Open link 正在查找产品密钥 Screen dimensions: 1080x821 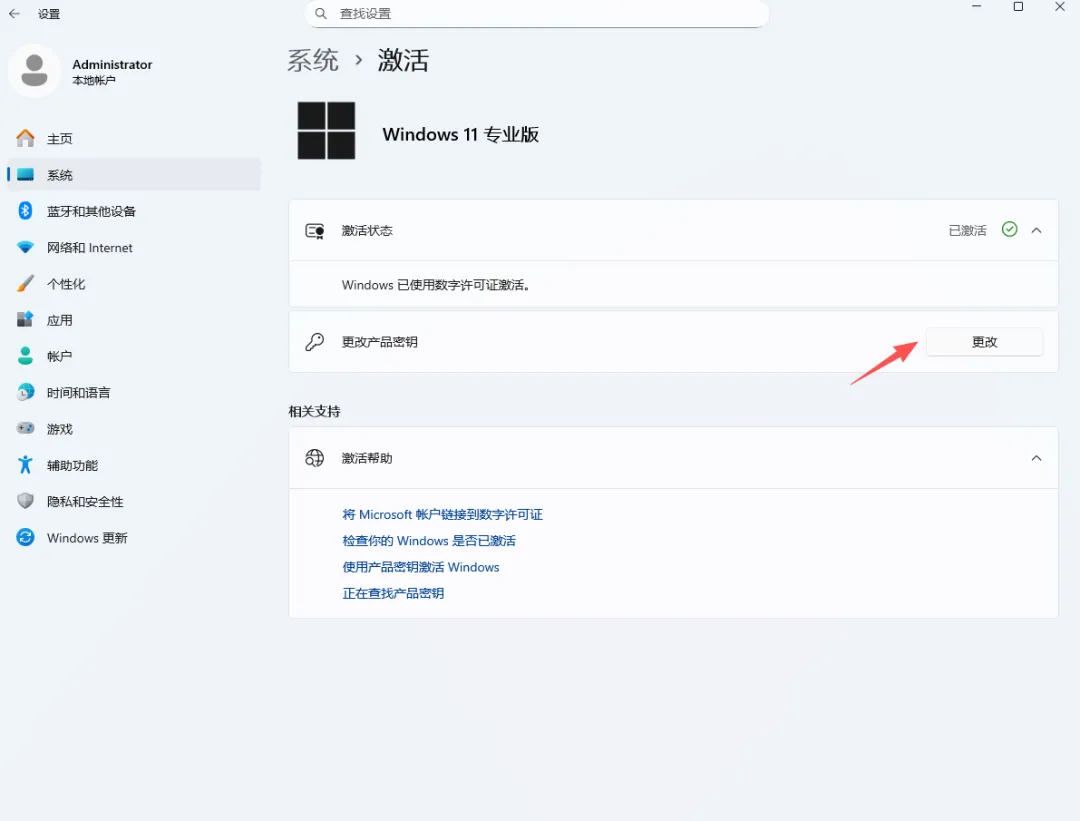[393, 593]
